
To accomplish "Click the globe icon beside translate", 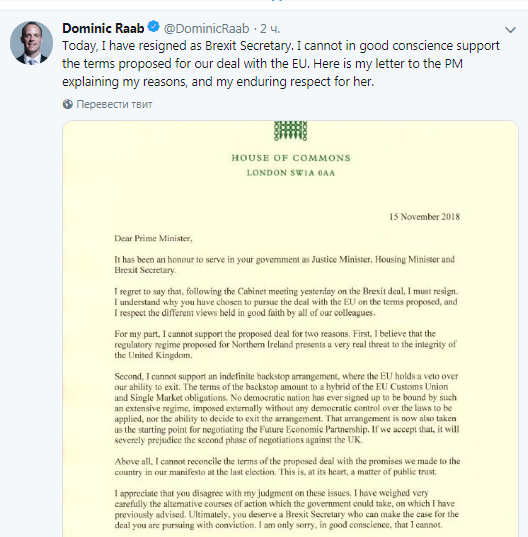I will coord(68,104).
